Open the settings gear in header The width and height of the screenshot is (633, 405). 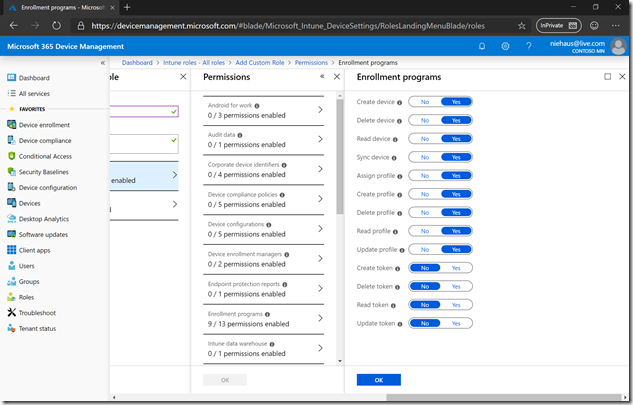click(x=505, y=45)
